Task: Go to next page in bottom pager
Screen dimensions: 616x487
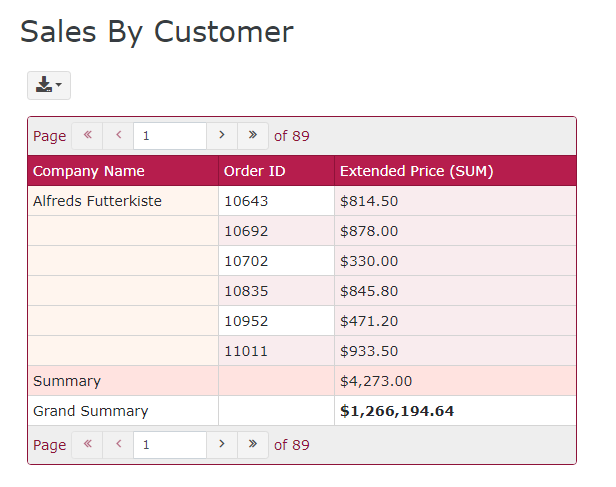Action: pyautogui.click(x=221, y=444)
